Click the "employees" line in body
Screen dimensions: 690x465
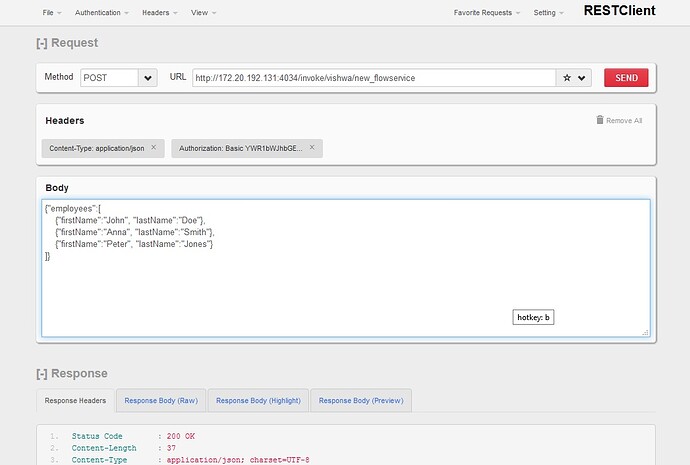click(73, 209)
